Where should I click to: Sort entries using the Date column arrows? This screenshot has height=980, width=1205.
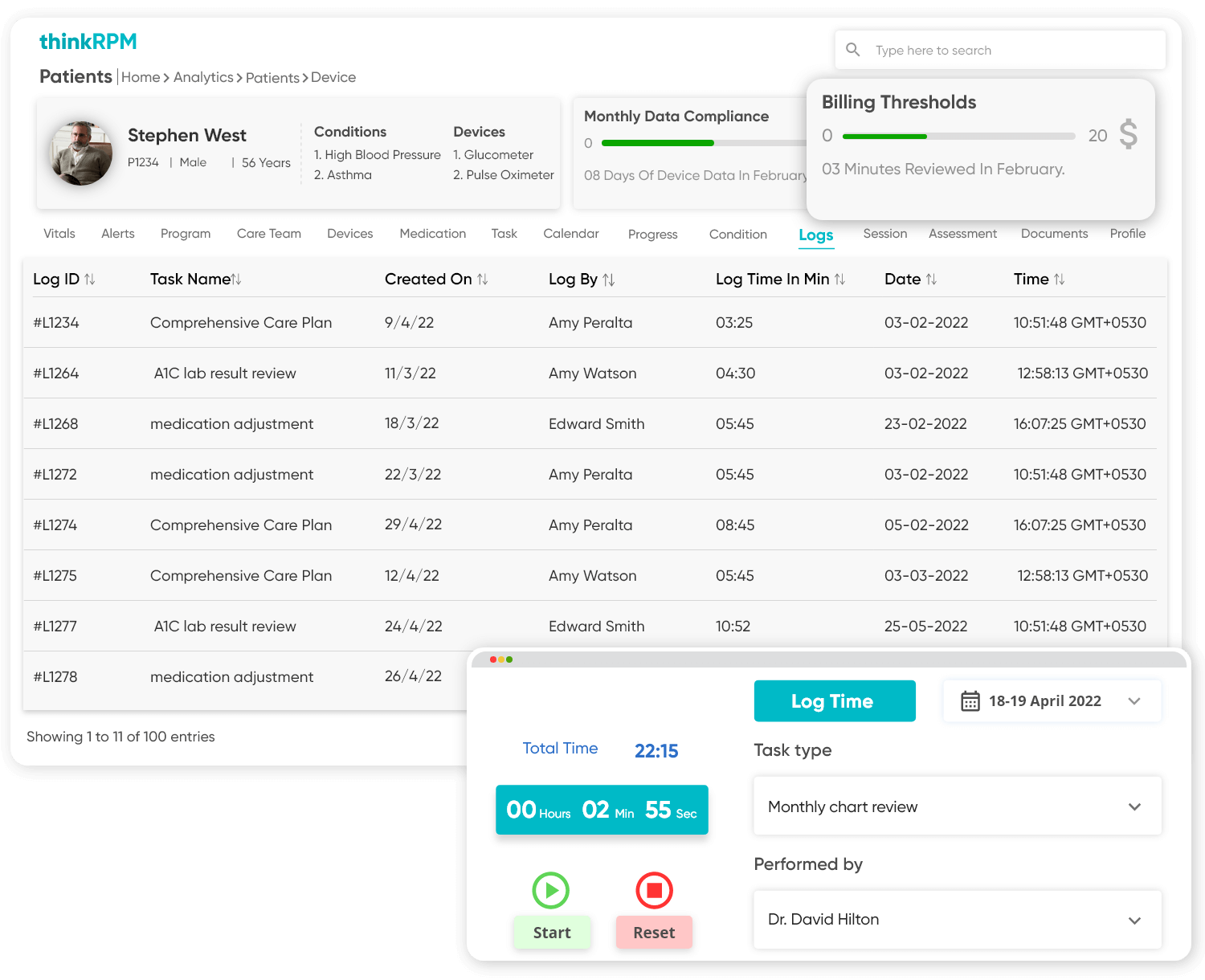coord(933,279)
